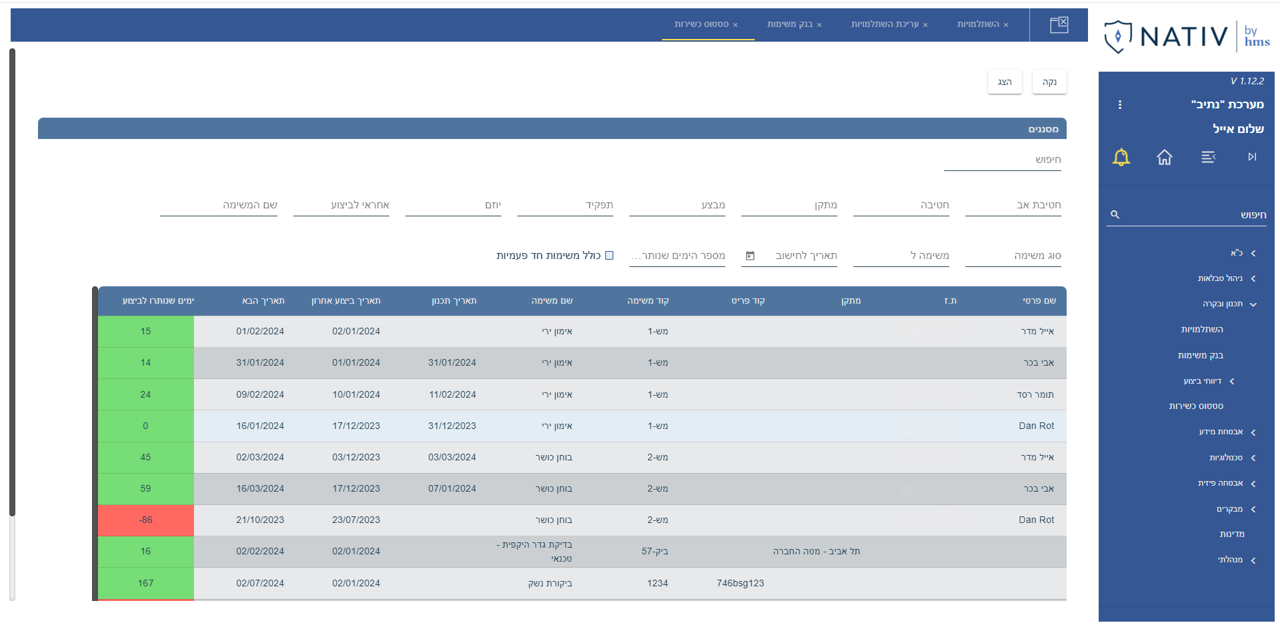This screenshot has height=635, width=1280.
Task: Click the close-all-tabs window icon
Action: [x=1059, y=25]
